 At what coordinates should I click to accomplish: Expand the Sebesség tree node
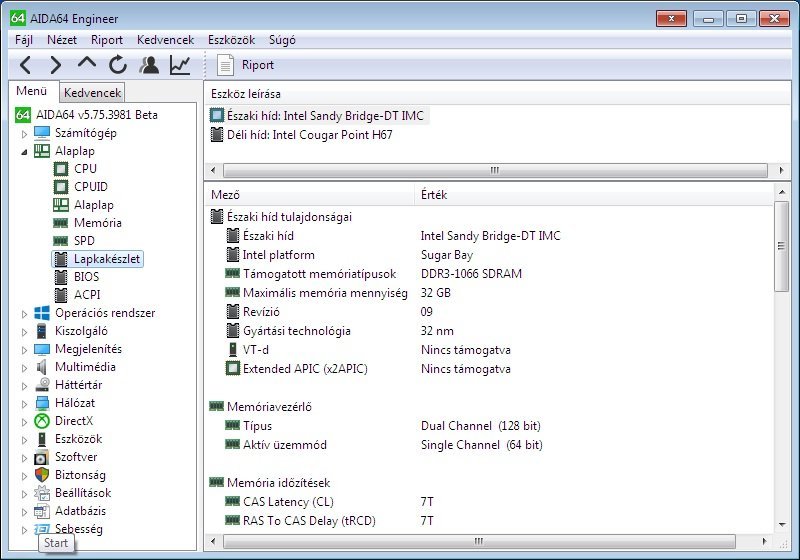coord(24,530)
